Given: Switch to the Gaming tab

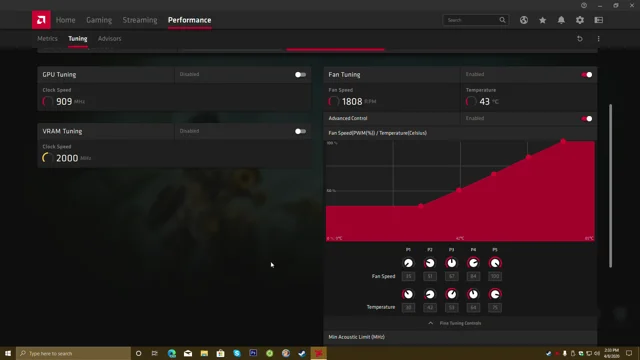Looking at the screenshot, I should (x=99, y=20).
